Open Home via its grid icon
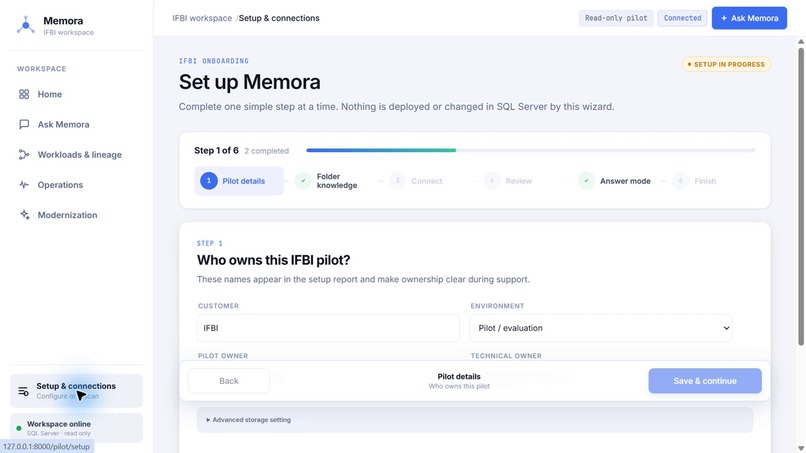 pos(24,94)
